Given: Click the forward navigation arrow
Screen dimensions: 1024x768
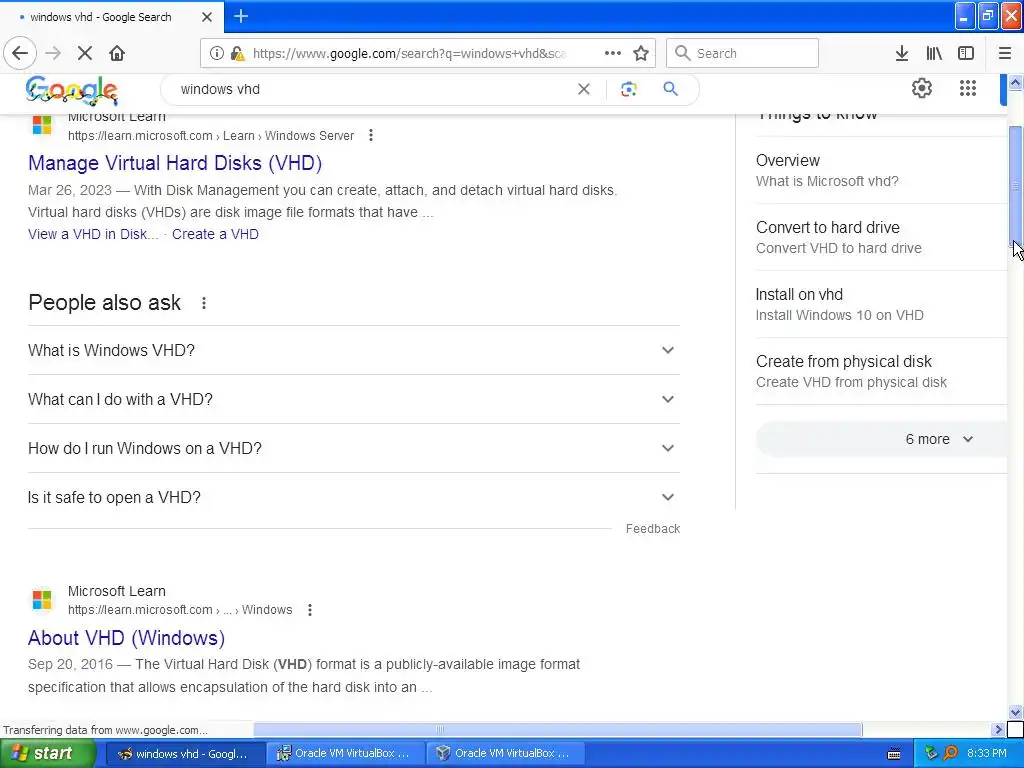Looking at the screenshot, I should [53, 54].
